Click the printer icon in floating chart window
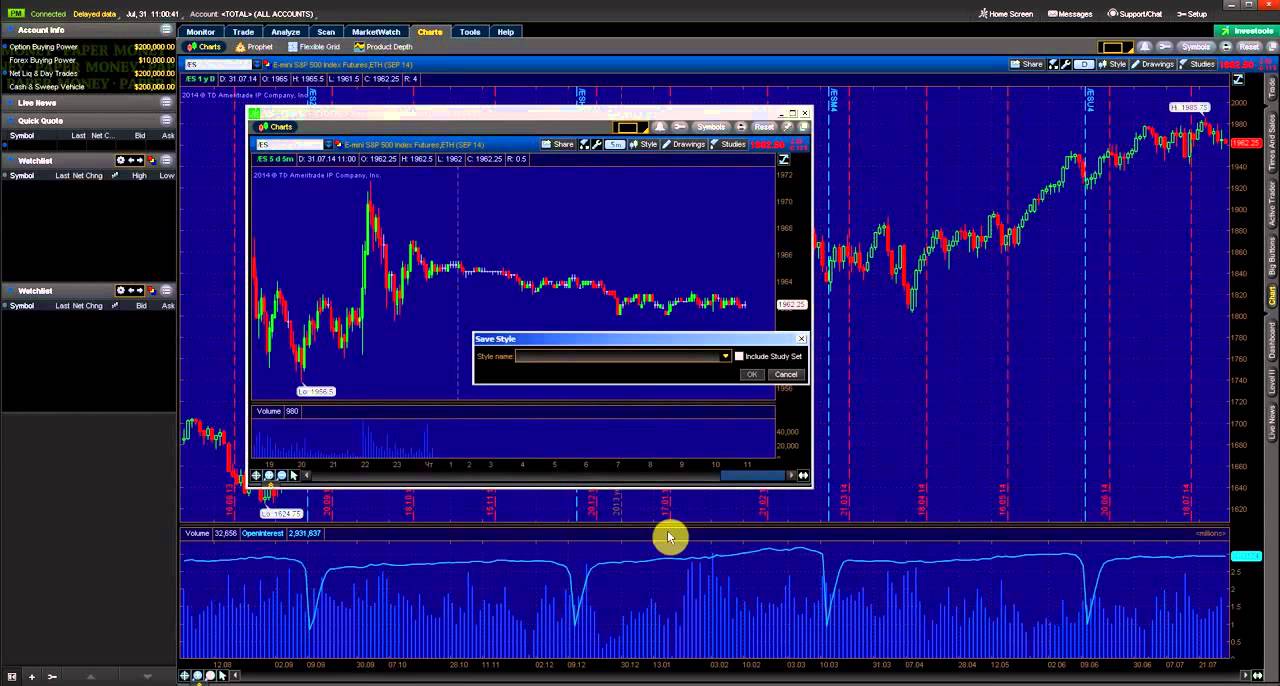The image size is (1280, 686). point(741,127)
